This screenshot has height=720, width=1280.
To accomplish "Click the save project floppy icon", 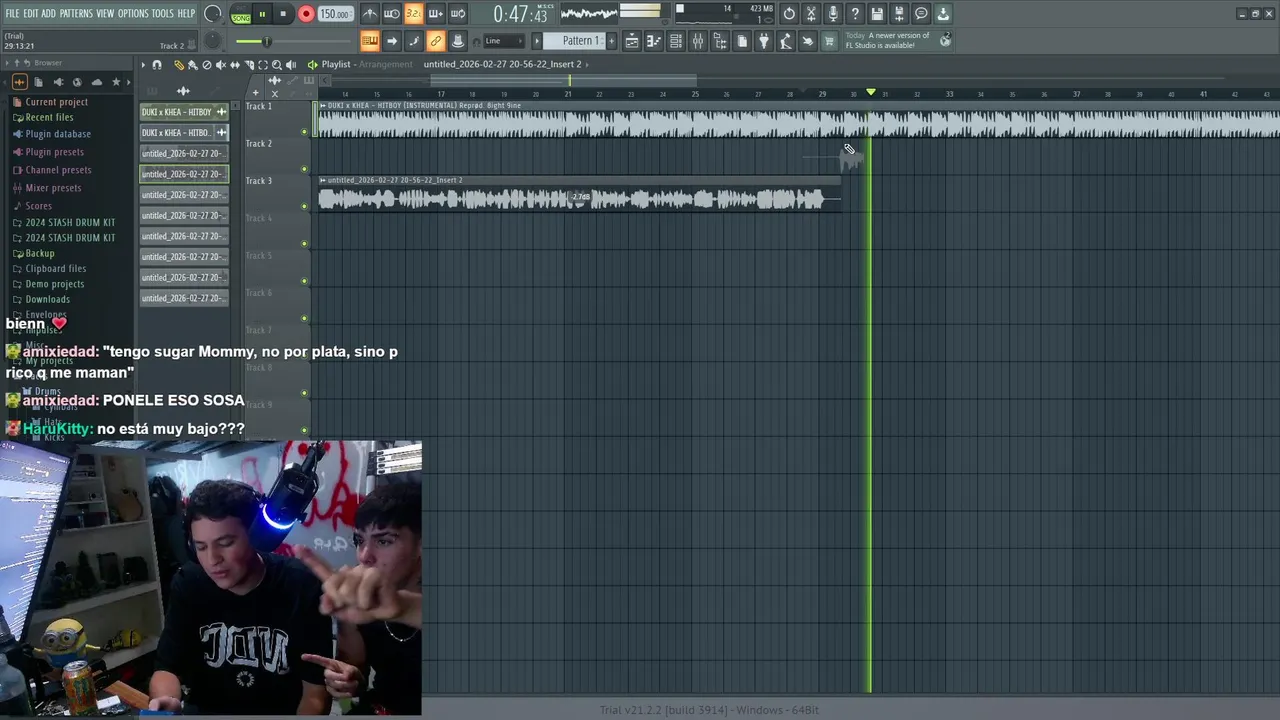I will (x=877, y=14).
